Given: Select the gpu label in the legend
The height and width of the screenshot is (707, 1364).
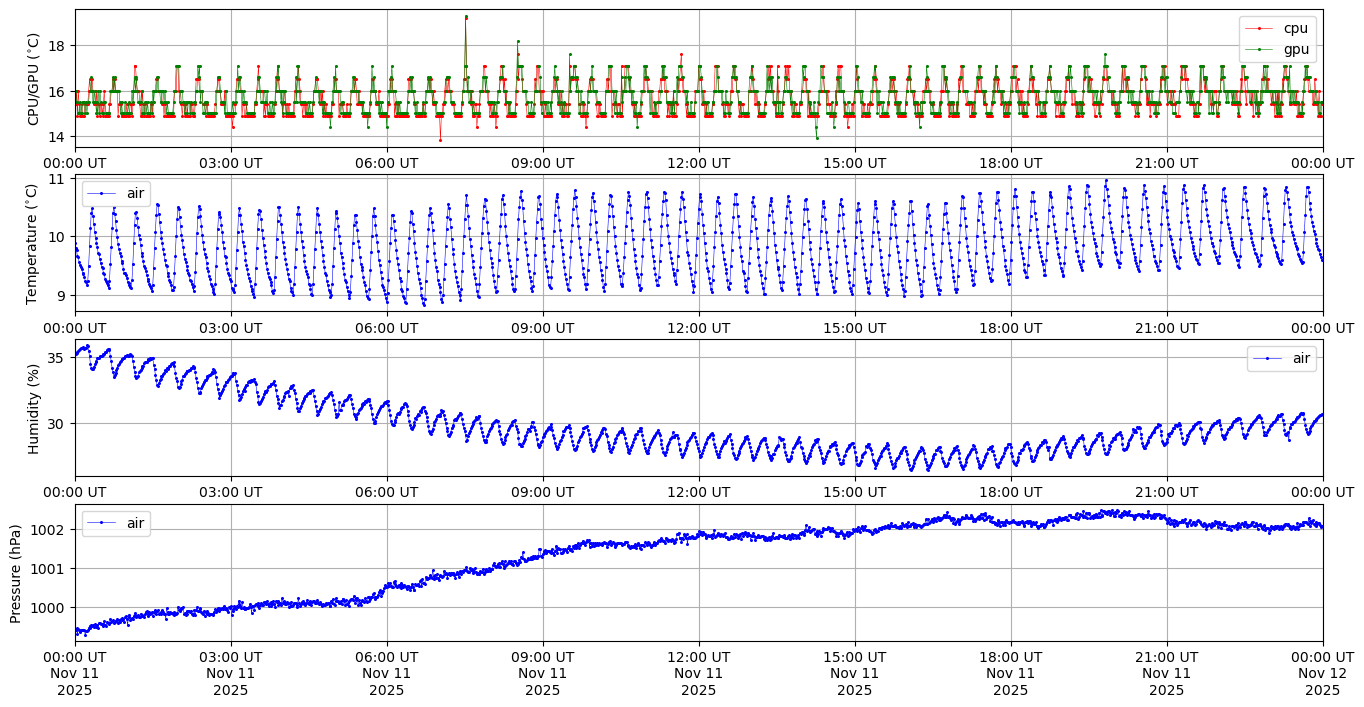Looking at the screenshot, I should coord(1296,49).
